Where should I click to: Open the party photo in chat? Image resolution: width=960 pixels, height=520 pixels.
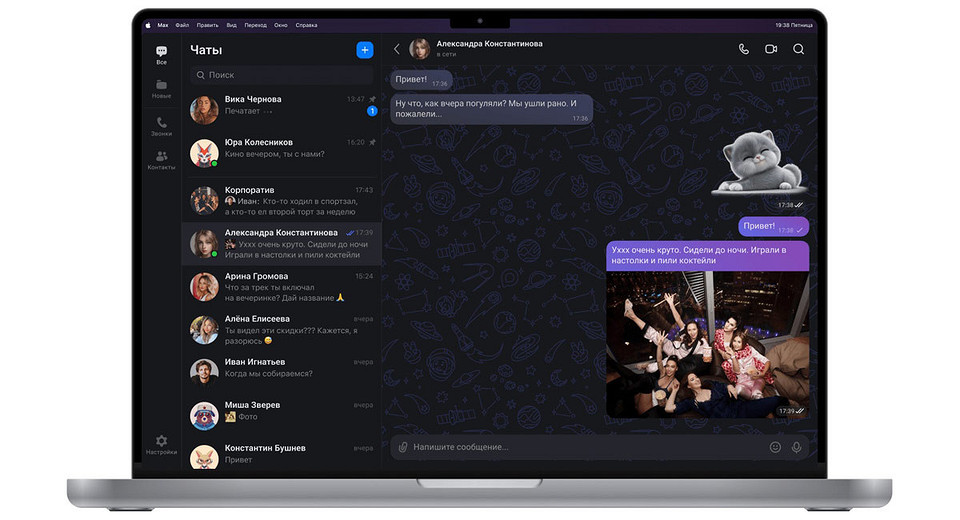707,344
